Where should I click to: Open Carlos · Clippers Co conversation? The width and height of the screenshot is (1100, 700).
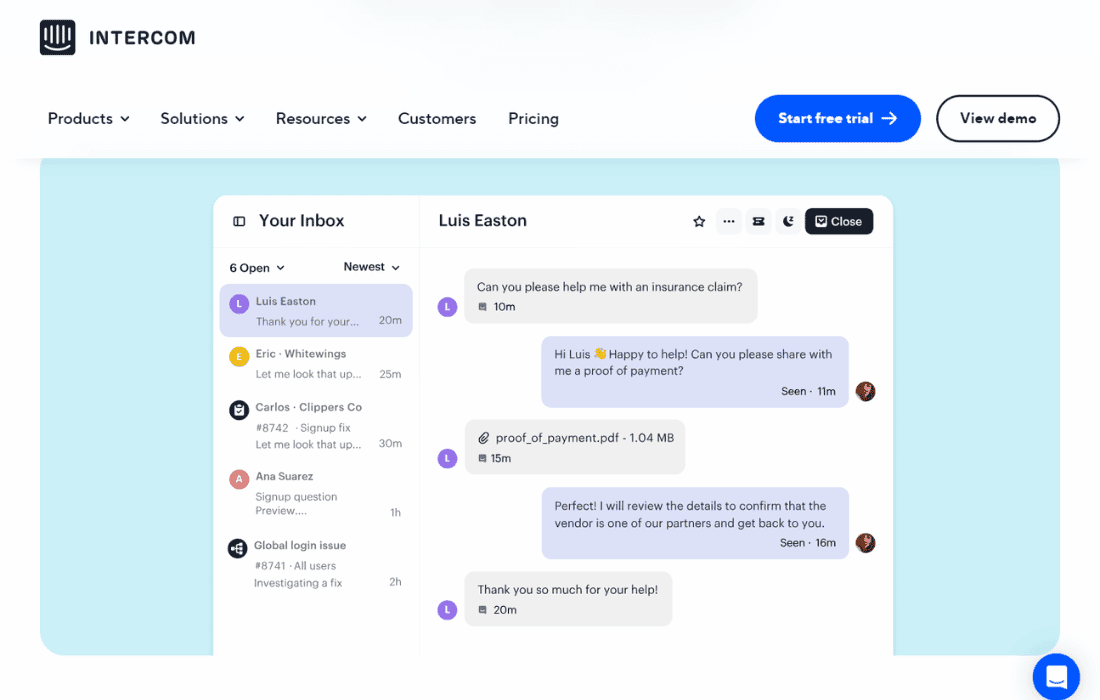316,425
